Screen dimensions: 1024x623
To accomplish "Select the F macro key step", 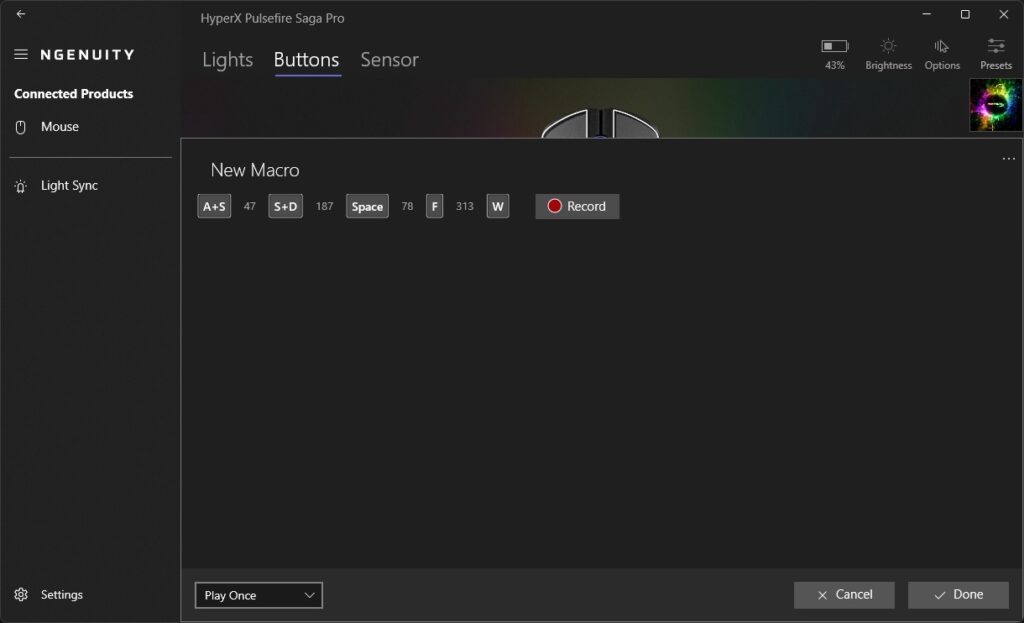I will point(434,206).
